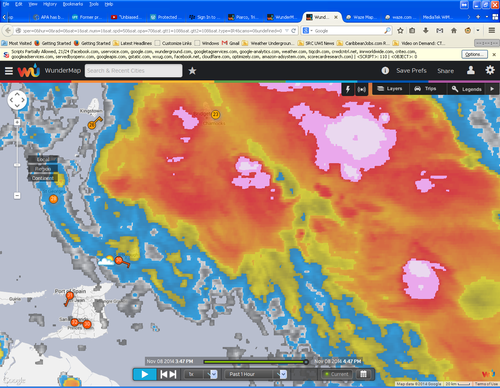
Task: Open the Firefox hamburger menu
Action: pyautogui.click(x=492, y=31)
